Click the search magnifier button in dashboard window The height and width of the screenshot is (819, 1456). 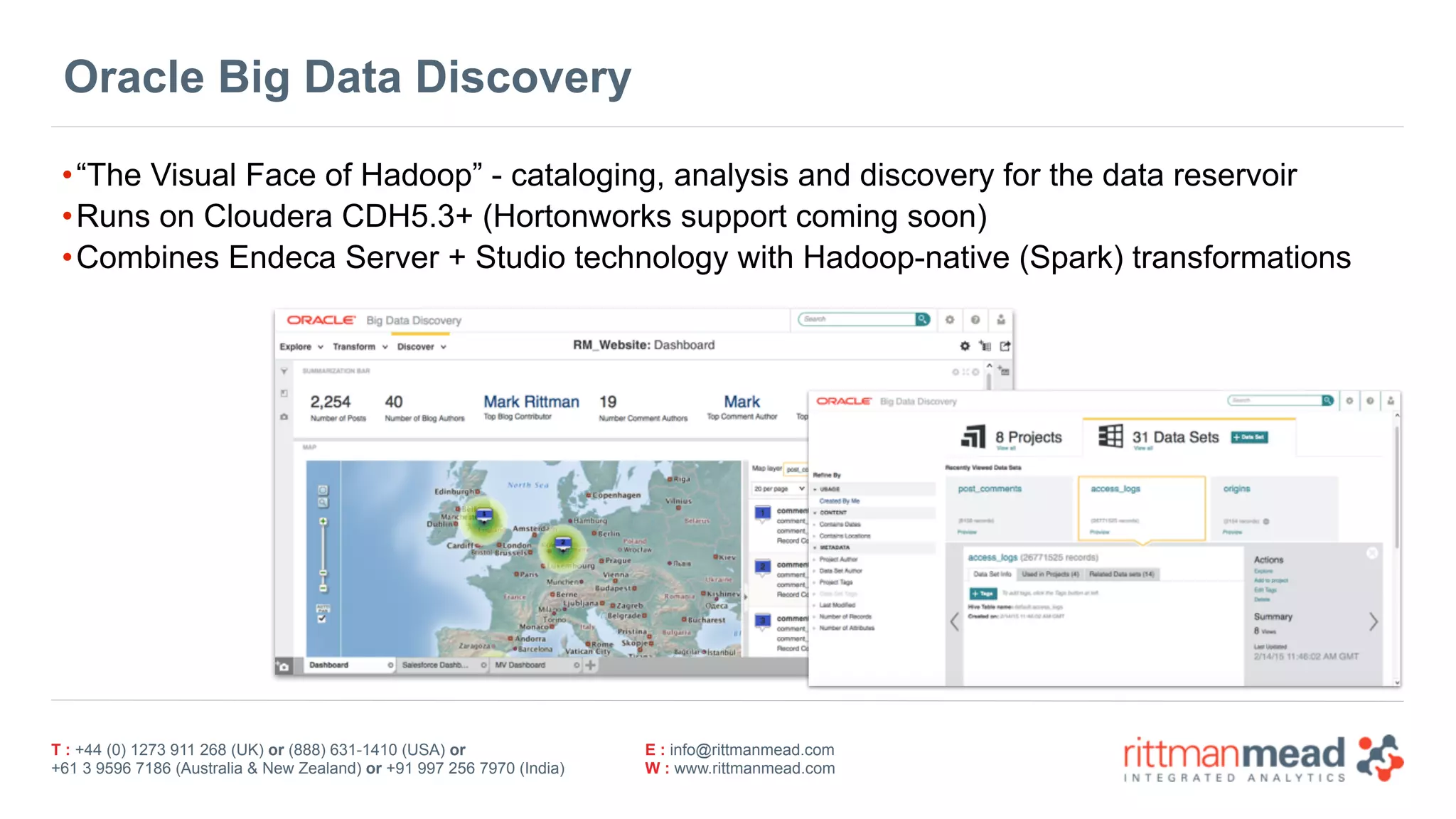point(922,319)
